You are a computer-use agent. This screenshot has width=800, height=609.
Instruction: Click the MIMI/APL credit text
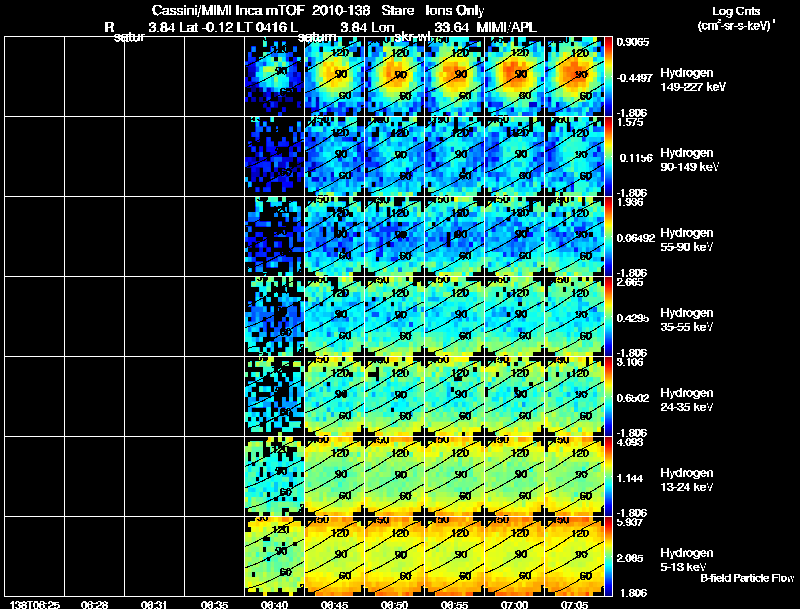coord(506,27)
